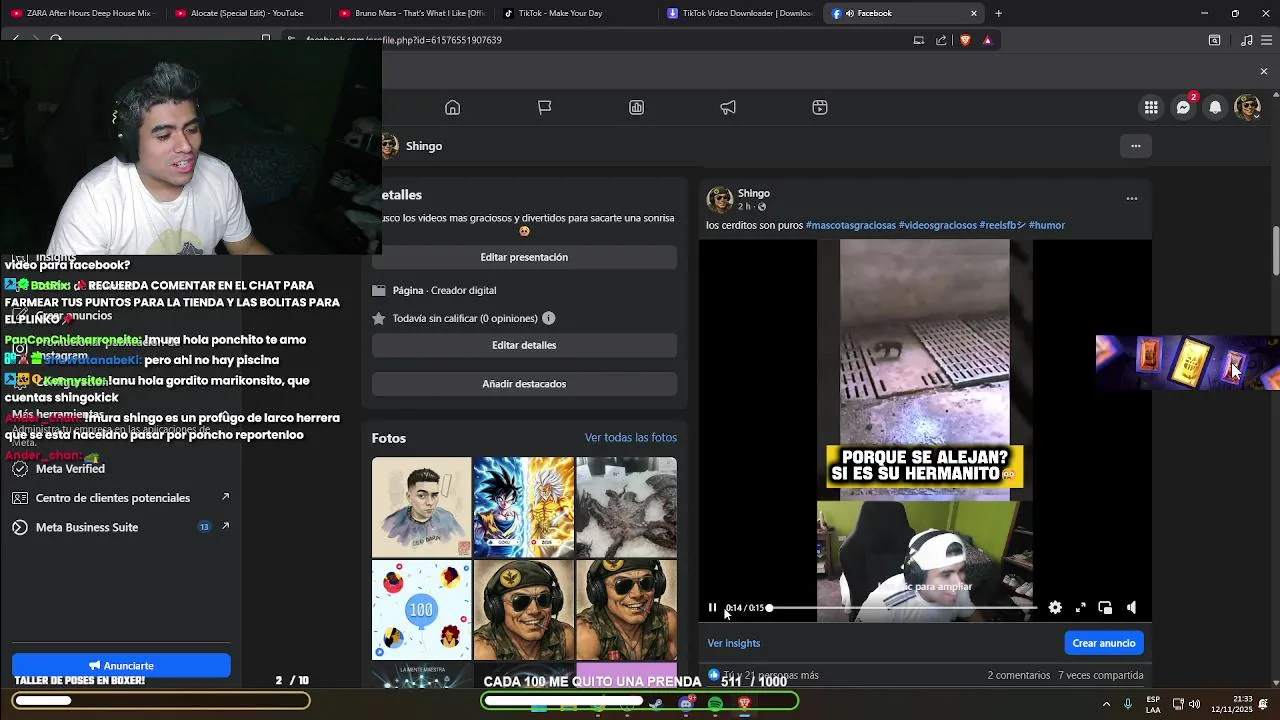
Task: Open 2 comentarios on the post
Action: pyautogui.click(x=1019, y=675)
